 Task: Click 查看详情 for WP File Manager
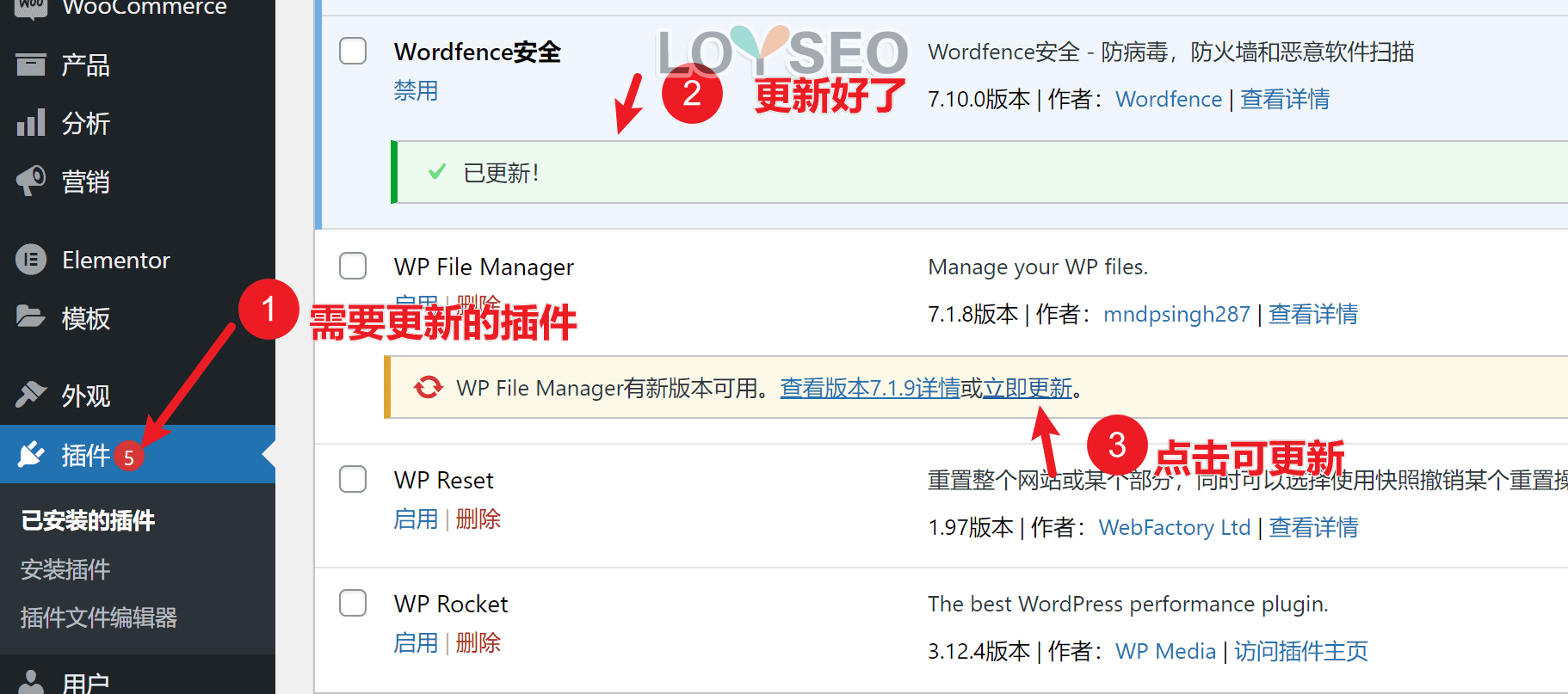point(1313,314)
